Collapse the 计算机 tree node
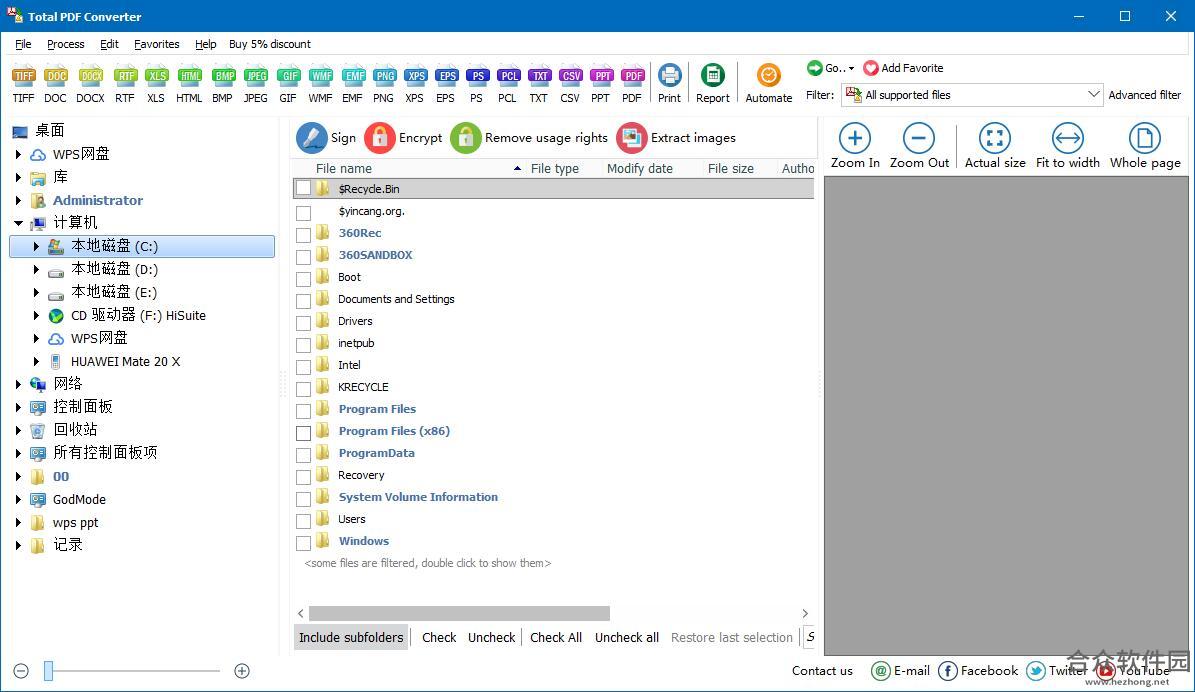 [x=18, y=223]
